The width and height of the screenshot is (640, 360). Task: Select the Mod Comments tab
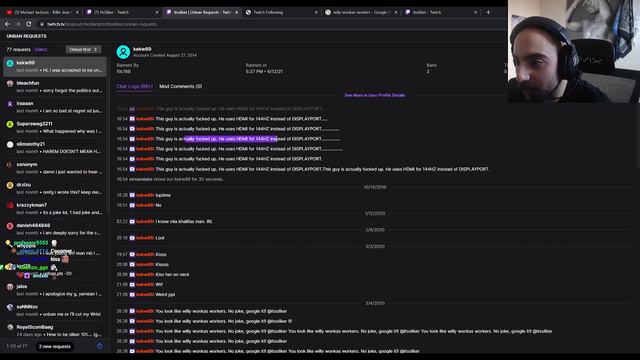[x=180, y=86]
